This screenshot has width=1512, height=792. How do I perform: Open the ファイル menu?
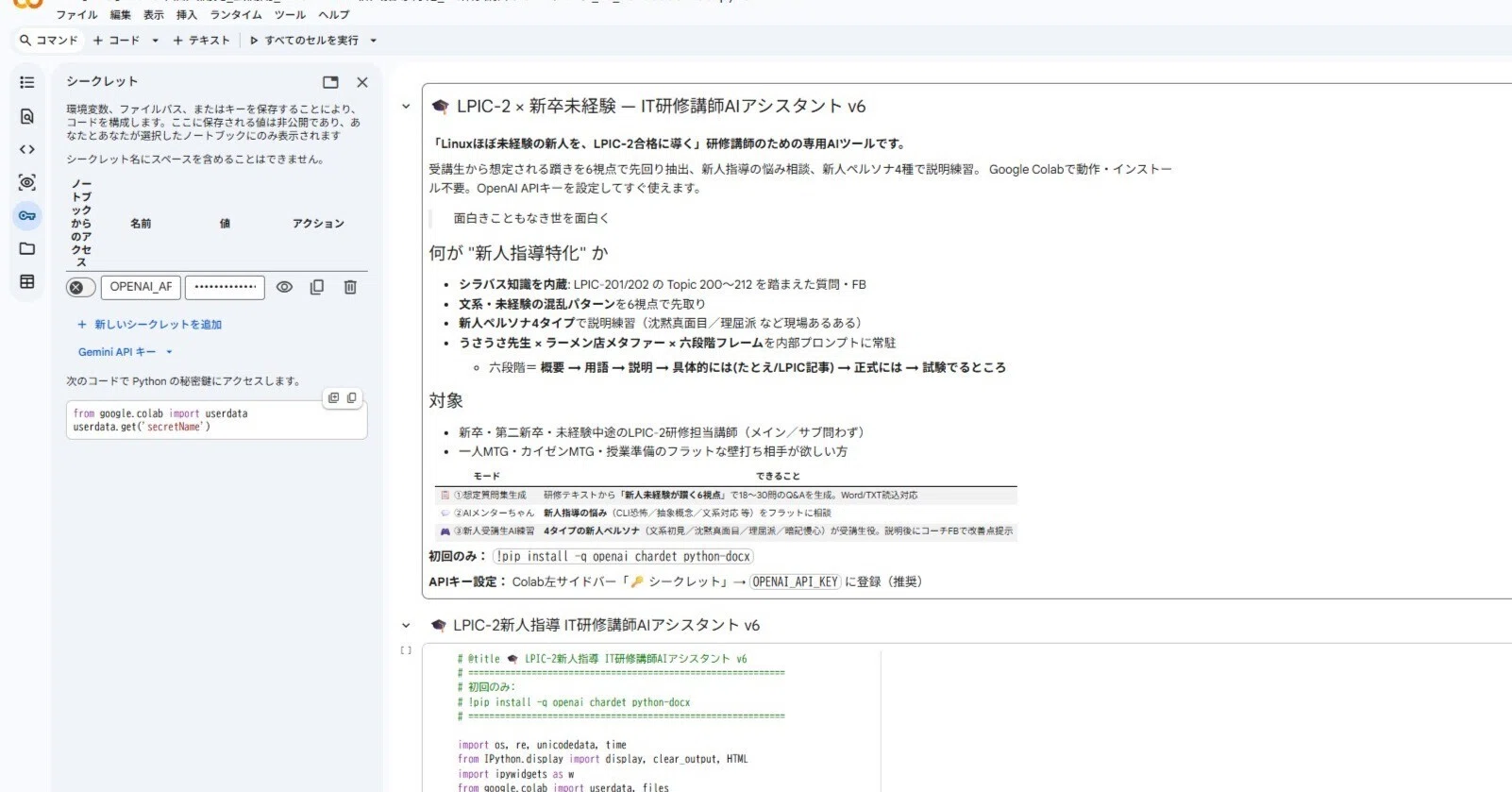point(76,14)
